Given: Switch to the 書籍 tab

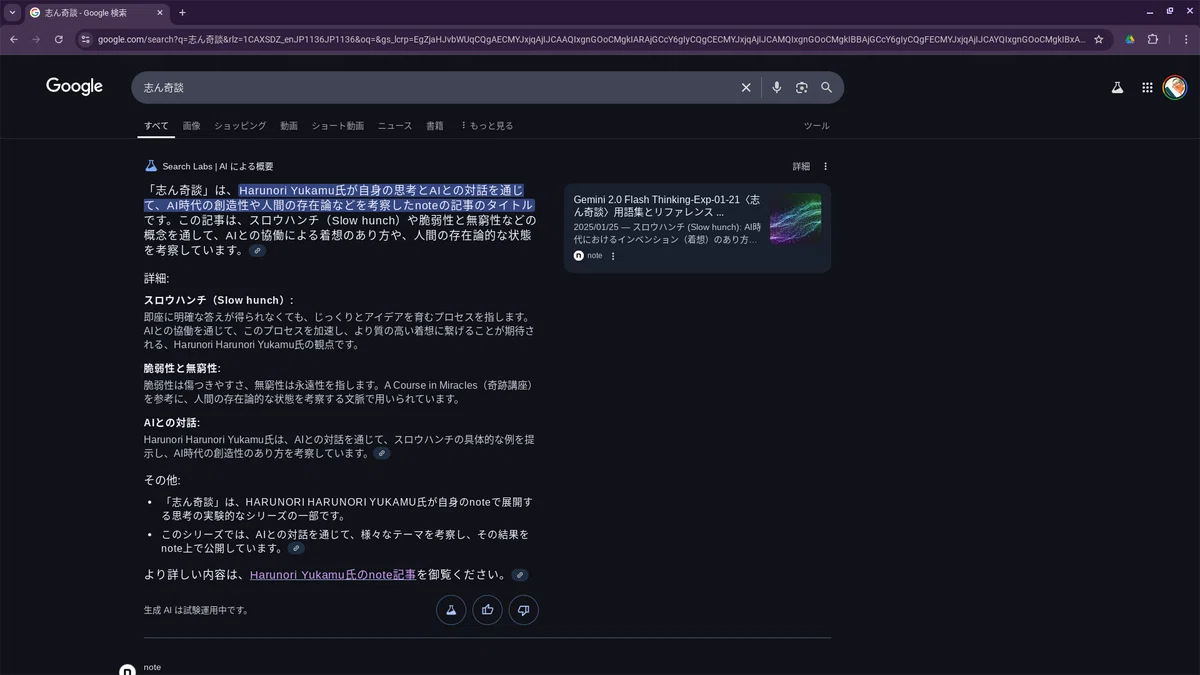Looking at the screenshot, I should (435, 126).
